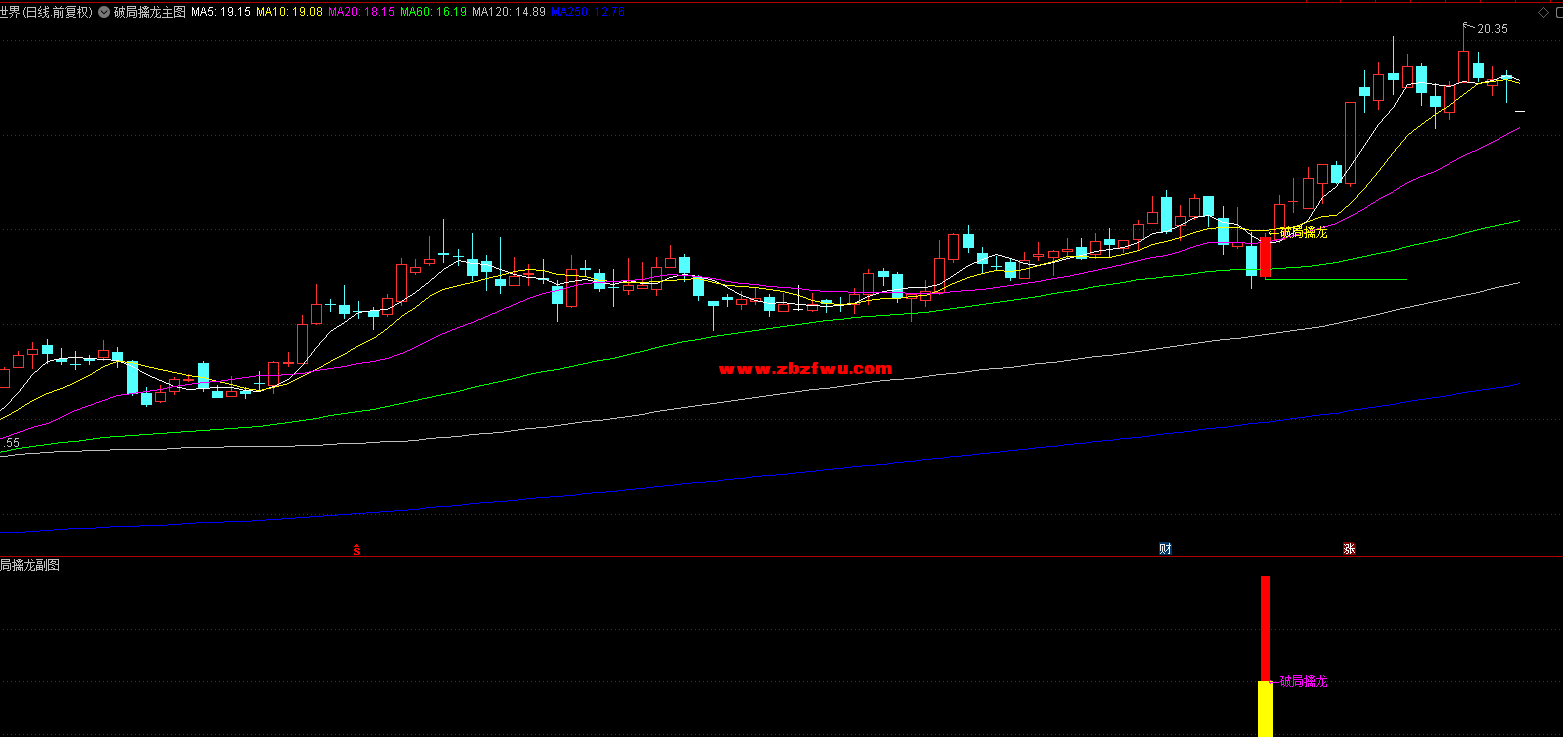
Task: Click the 涨 limit-up marker icon
Action: [1349, 548]
